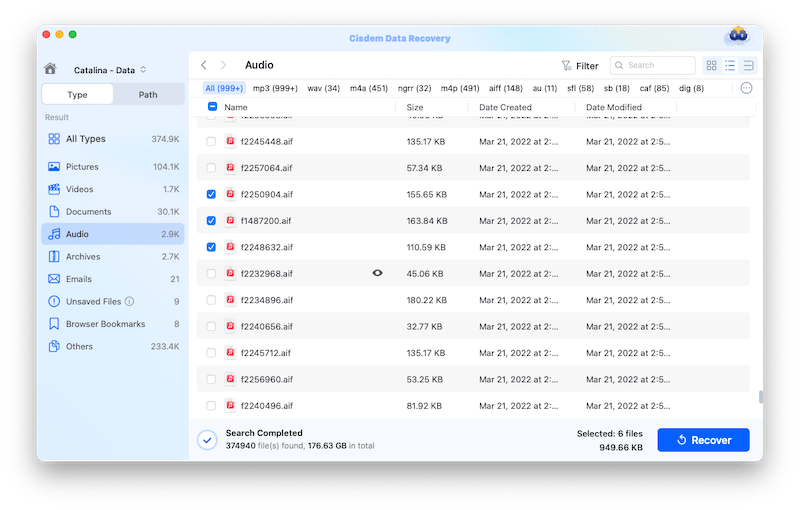Toggle the select-all checkbox in header
This screenshot has width=800, height=510.
pyautogui.click(x=211, y=107)
